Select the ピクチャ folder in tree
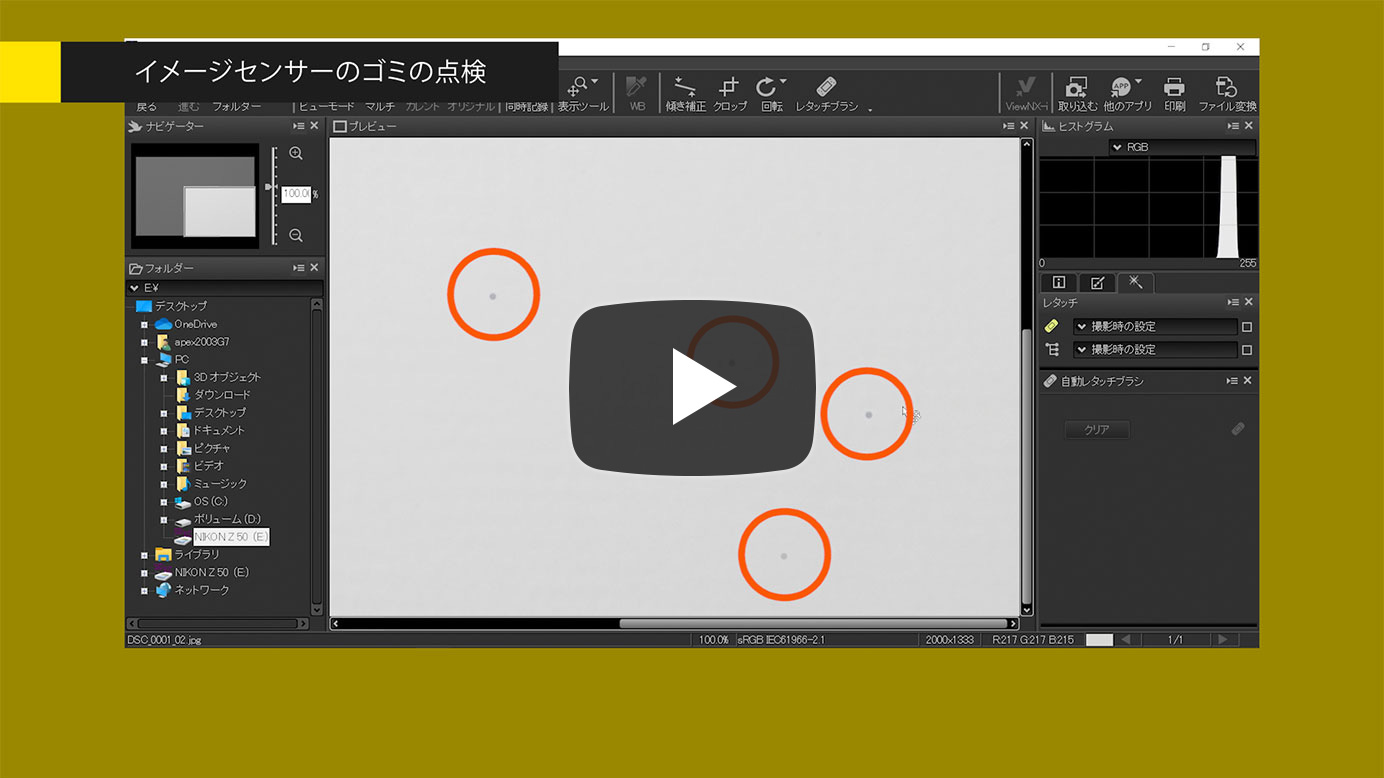The image size is (1384, 778). pyautogui.click(x=211, y=448)
